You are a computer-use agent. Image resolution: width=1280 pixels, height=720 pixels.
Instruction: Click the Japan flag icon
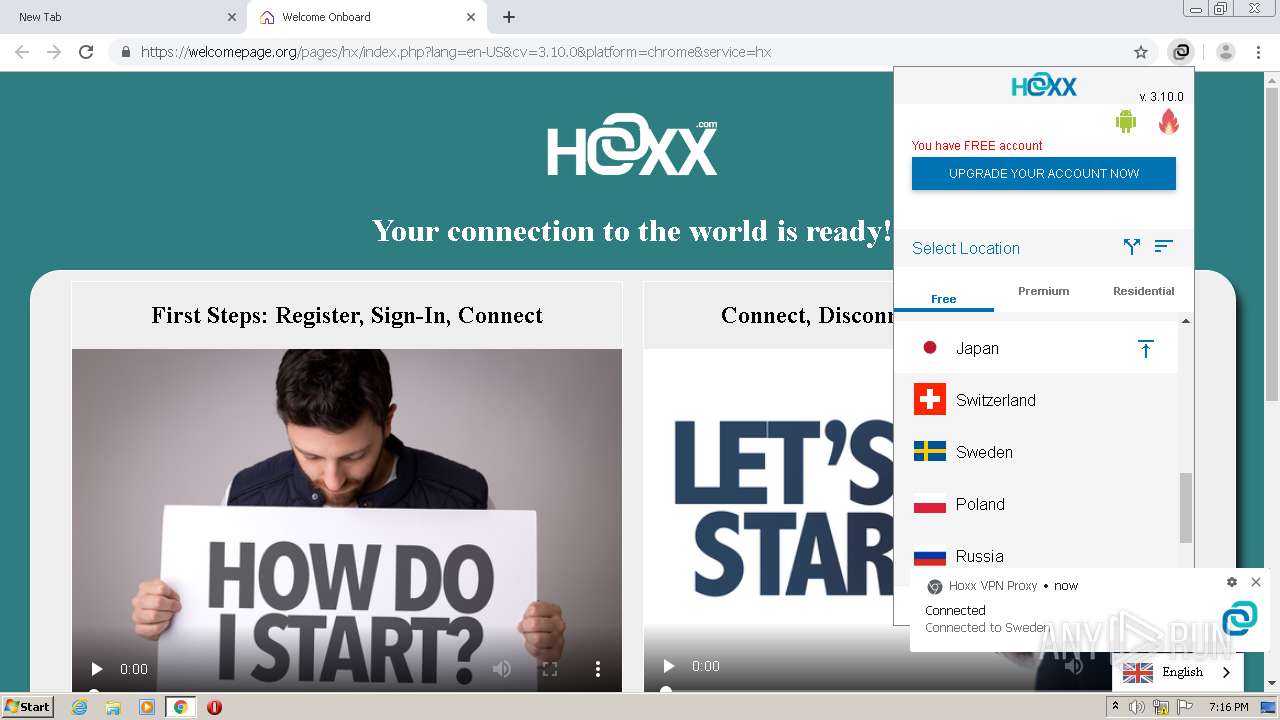pyautogui.click(x=930, y=348)
